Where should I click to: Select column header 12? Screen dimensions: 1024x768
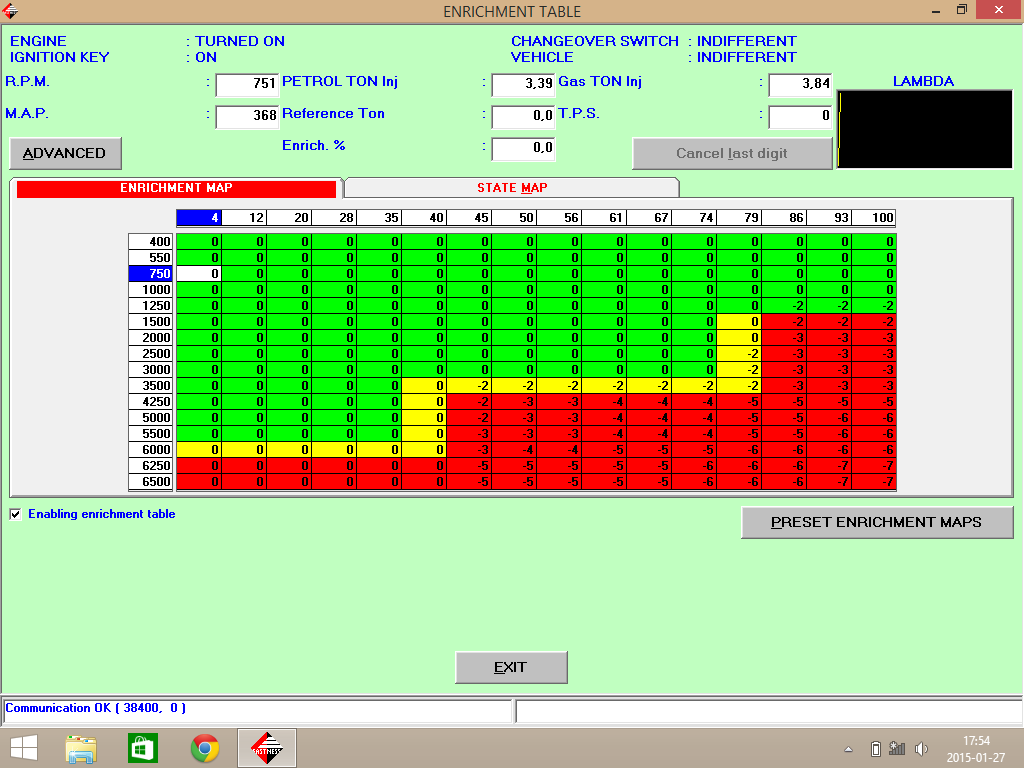244,217
